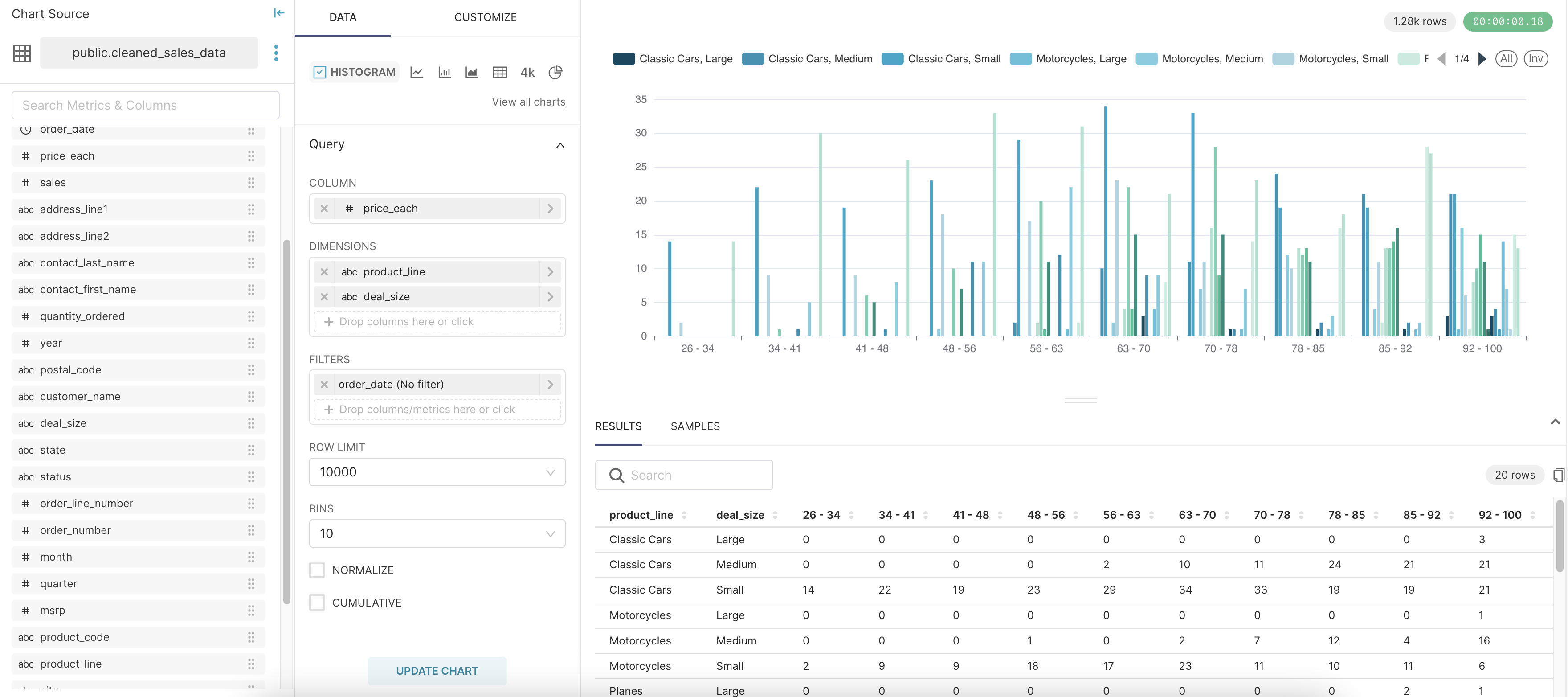This screenshot has width=1568, height=697.
Task: Collapse the Query section
Action: (x=560, y=145)
